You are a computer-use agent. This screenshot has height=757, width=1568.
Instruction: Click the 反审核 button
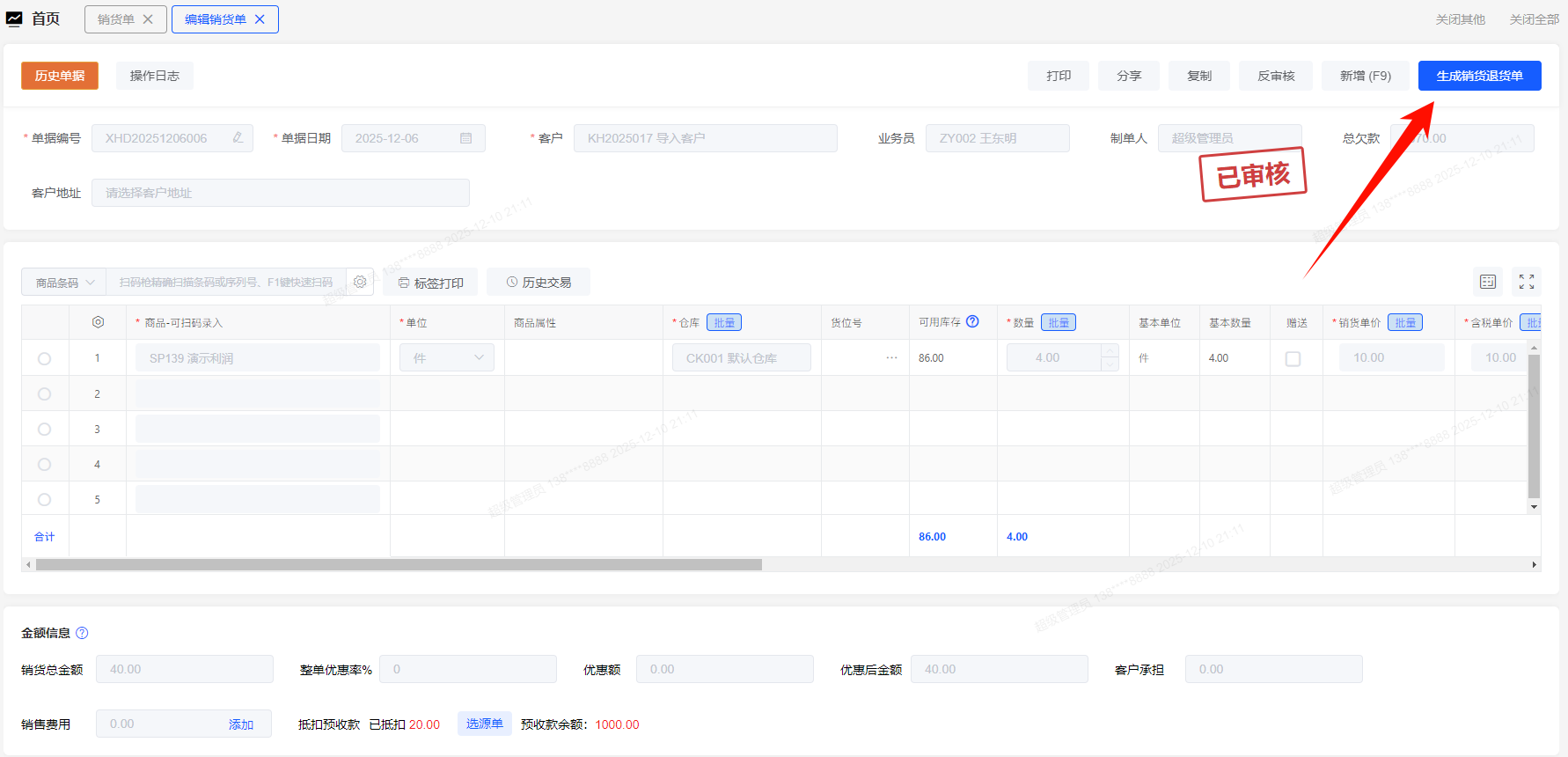tap(1276, 76)
